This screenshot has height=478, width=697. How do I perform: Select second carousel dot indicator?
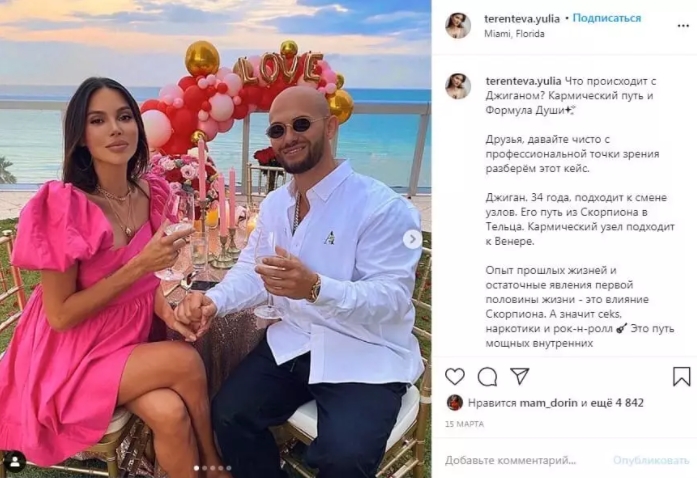click(x=204, y=468)
